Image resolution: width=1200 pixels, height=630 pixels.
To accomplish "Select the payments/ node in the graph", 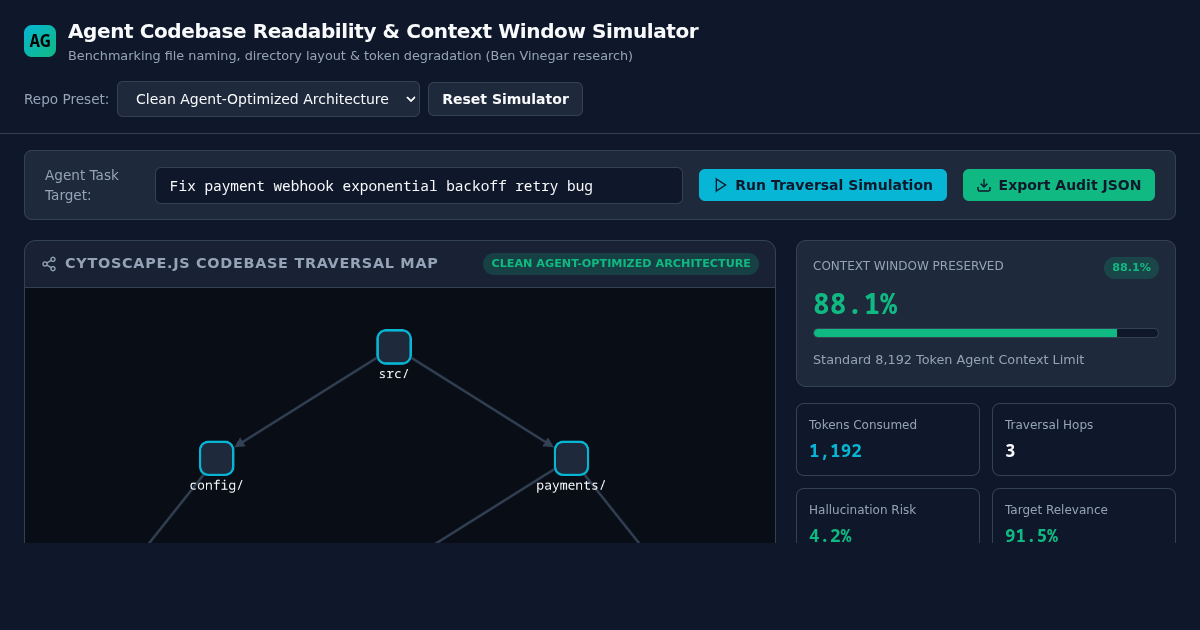I will tap(571, 458).
